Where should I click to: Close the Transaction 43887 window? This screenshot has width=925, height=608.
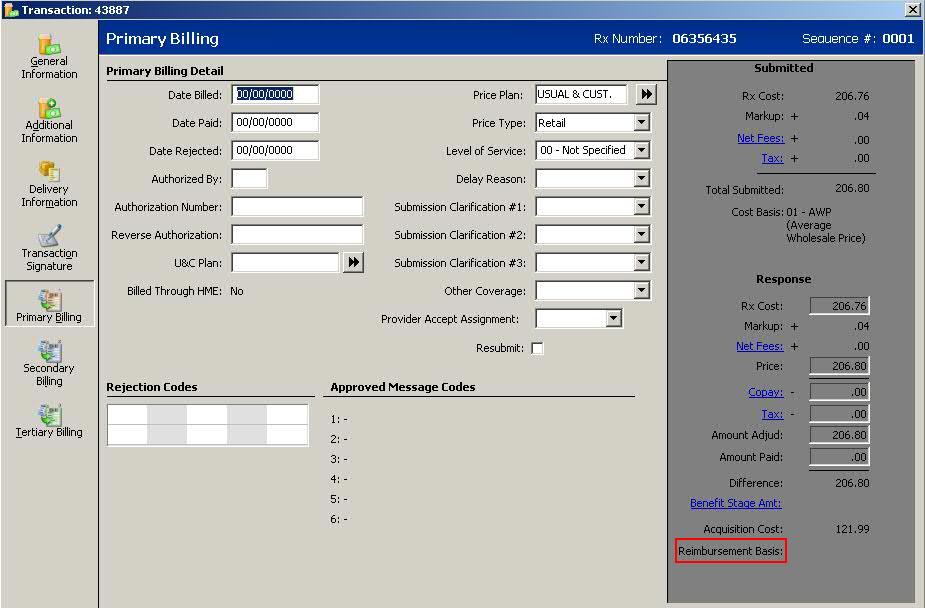(912, 9)
